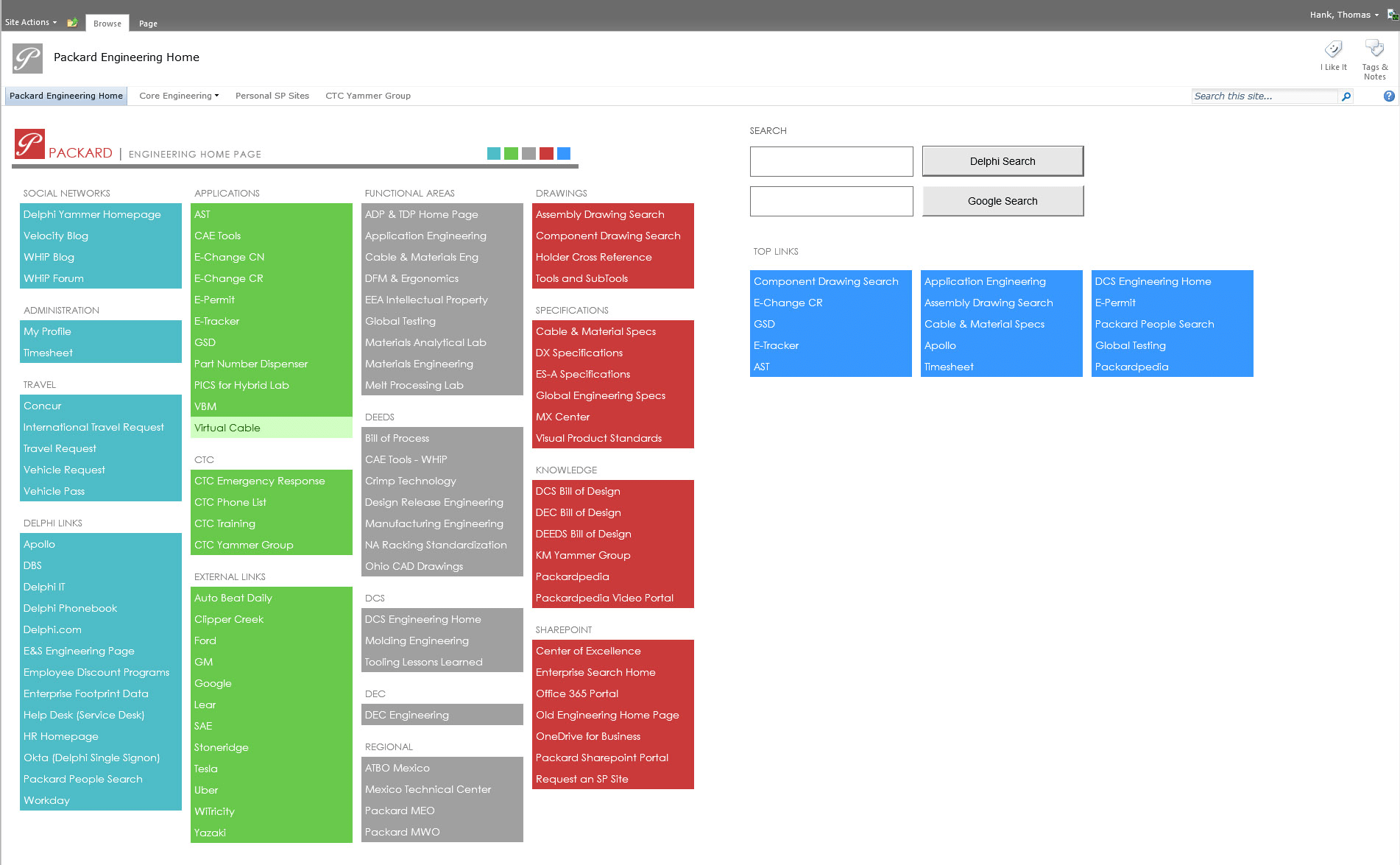Open CAE Tools under Applications
Screen dimensions: 1400x865
217,236
